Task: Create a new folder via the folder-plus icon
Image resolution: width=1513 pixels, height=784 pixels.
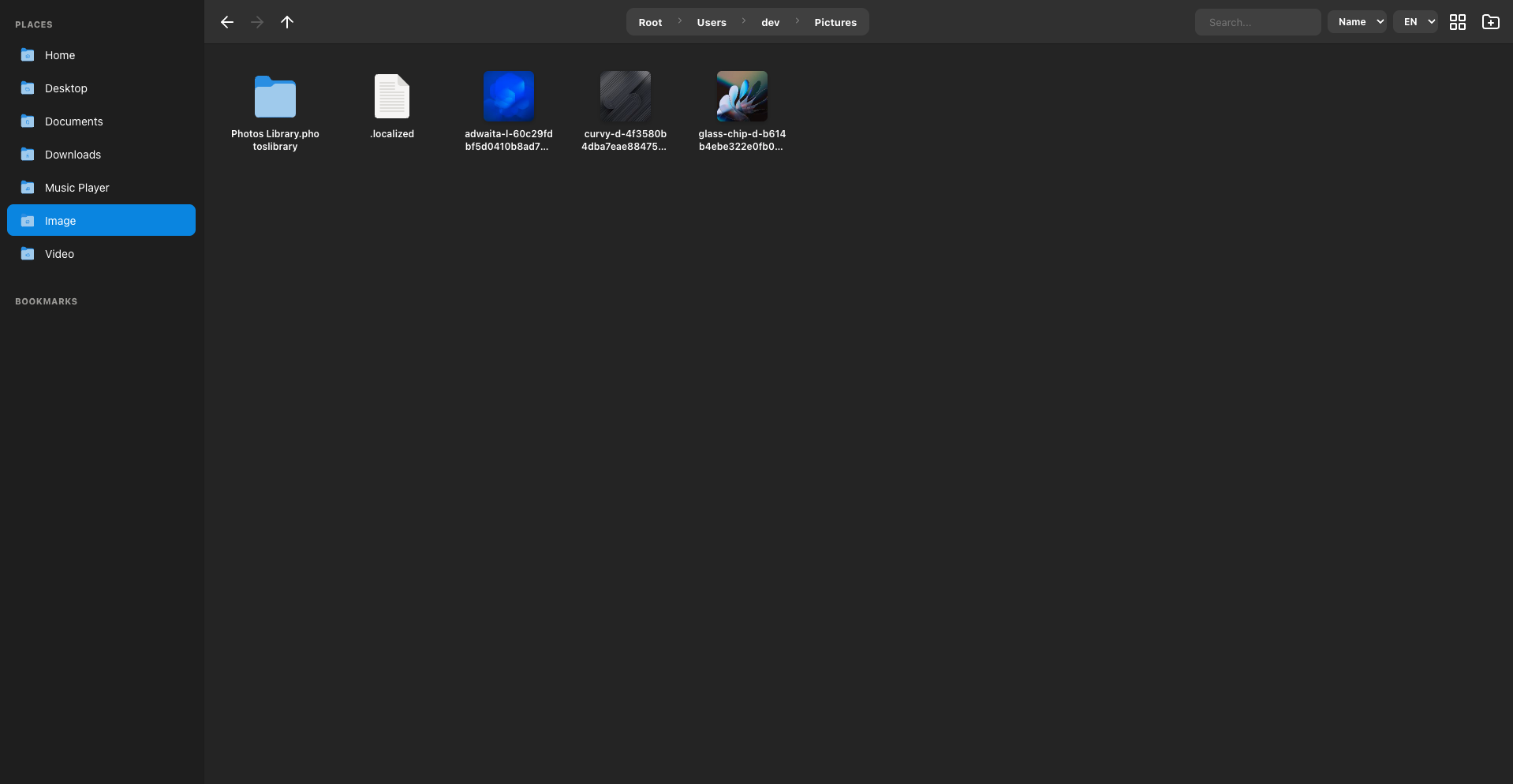Action: pos(1490,22)
